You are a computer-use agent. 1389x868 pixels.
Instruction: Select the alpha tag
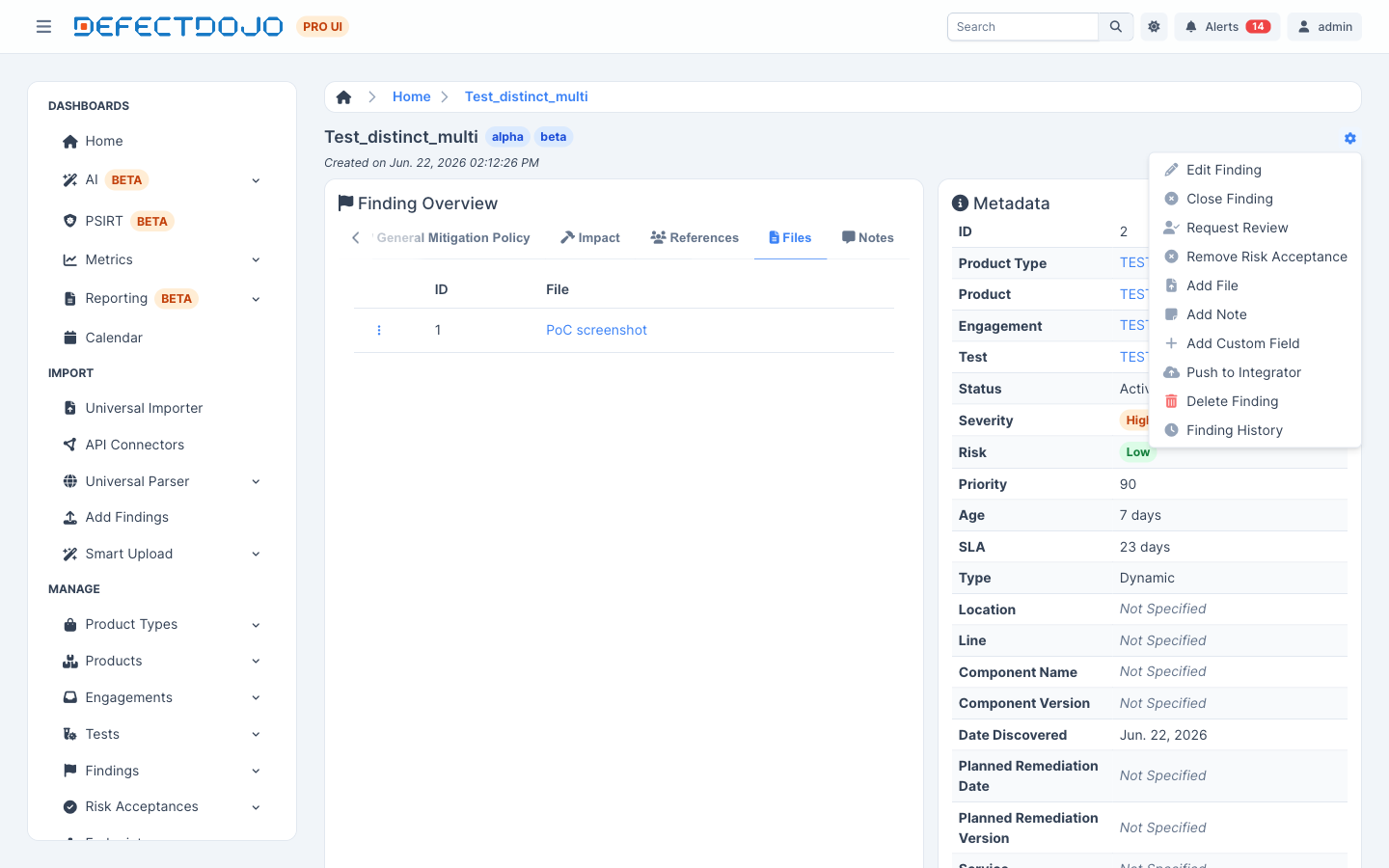(x=507, y=137)
